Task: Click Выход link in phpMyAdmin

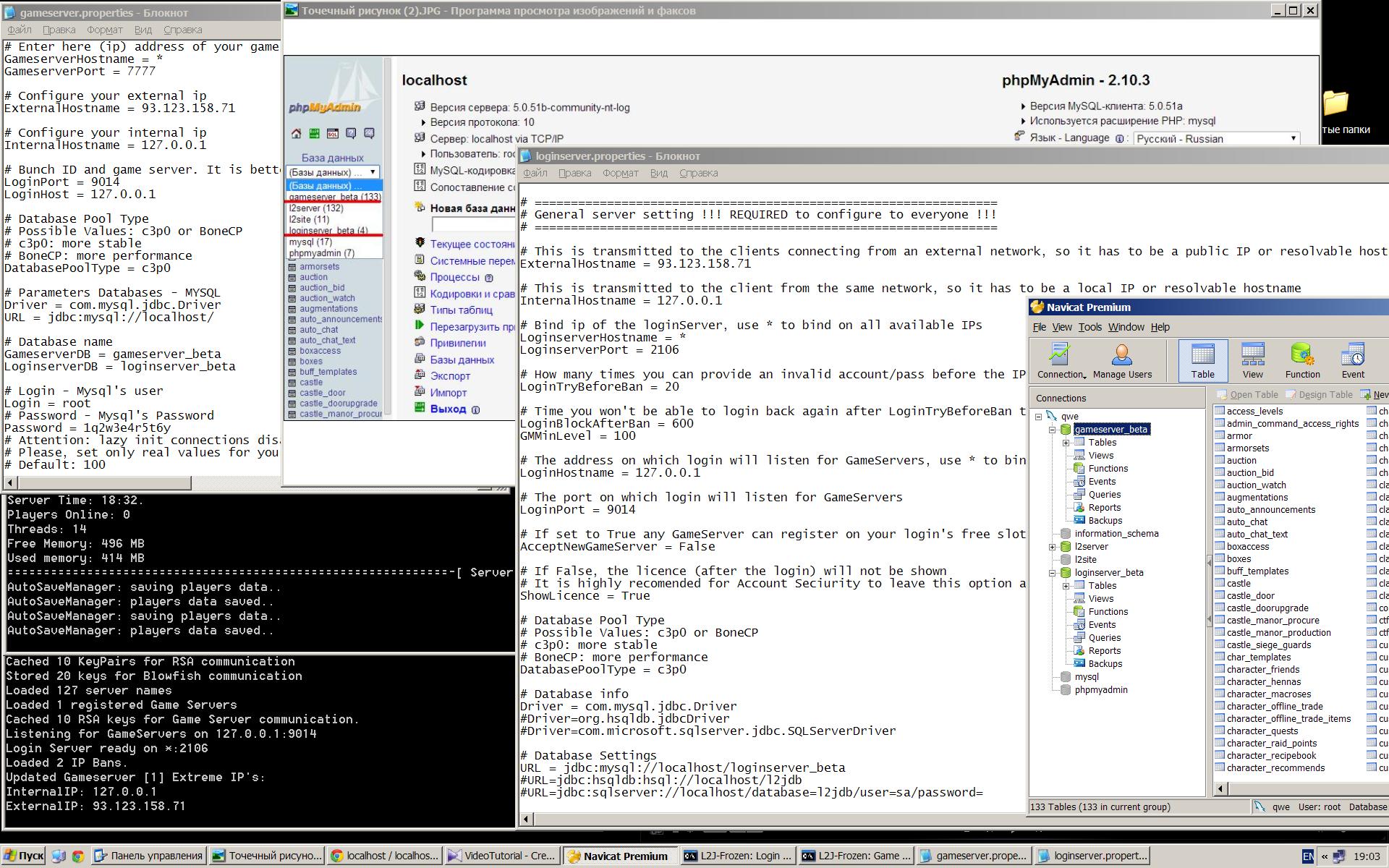Action: click(448, 409)
